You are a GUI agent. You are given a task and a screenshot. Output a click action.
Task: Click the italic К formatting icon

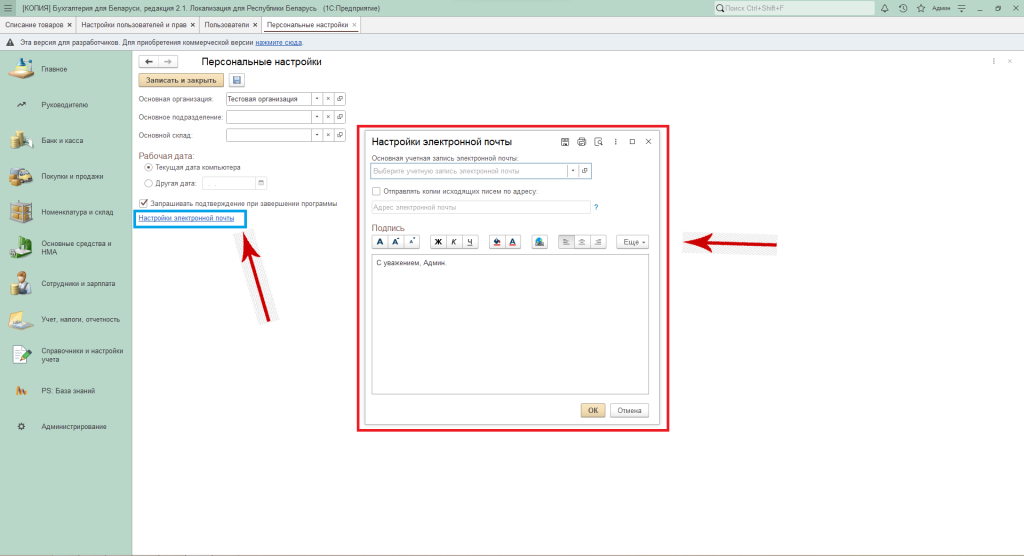(453, 242)
